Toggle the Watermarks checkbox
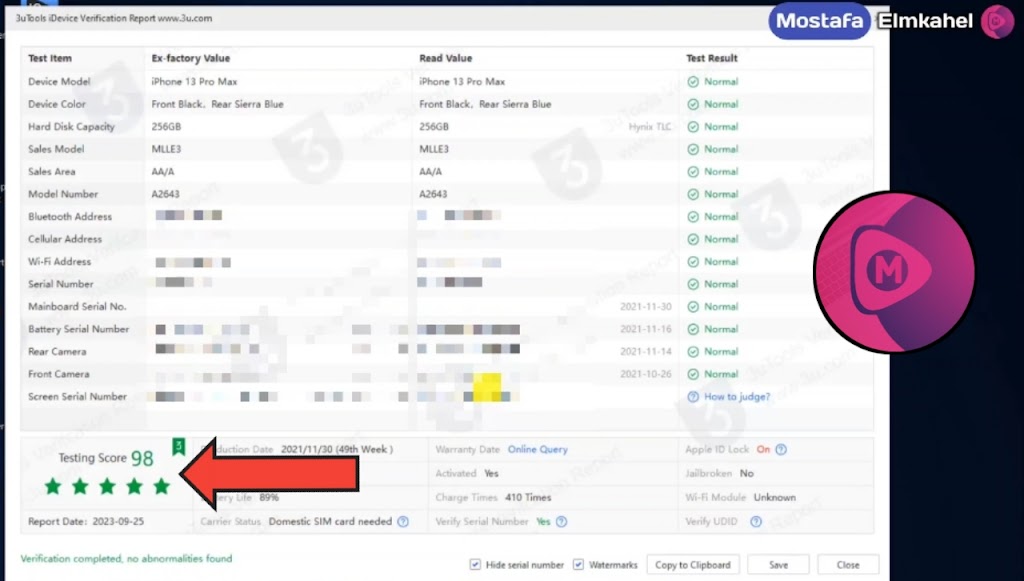Viewport: 1024px width, 581px height. tap(578, 565)
